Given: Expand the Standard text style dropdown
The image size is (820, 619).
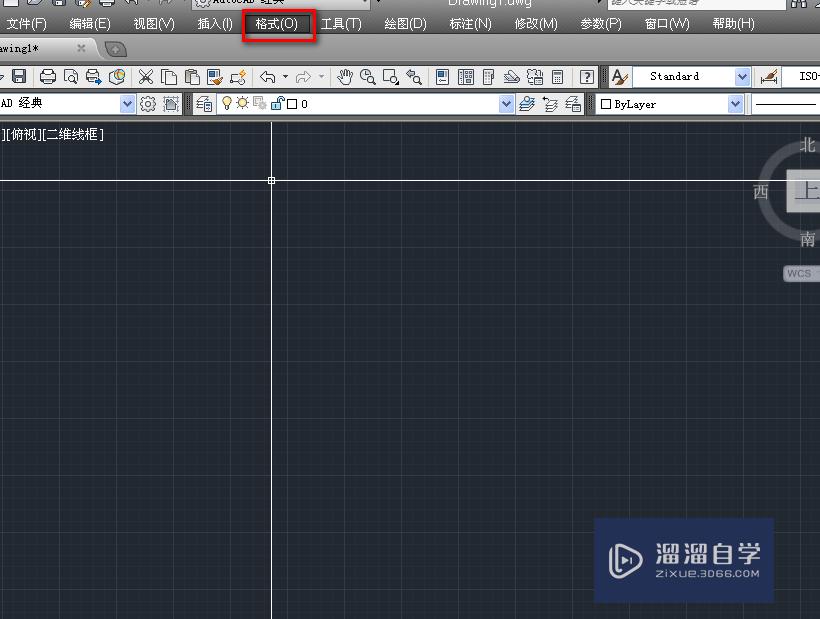Looking at the screenshot, I should coord(743,76).
